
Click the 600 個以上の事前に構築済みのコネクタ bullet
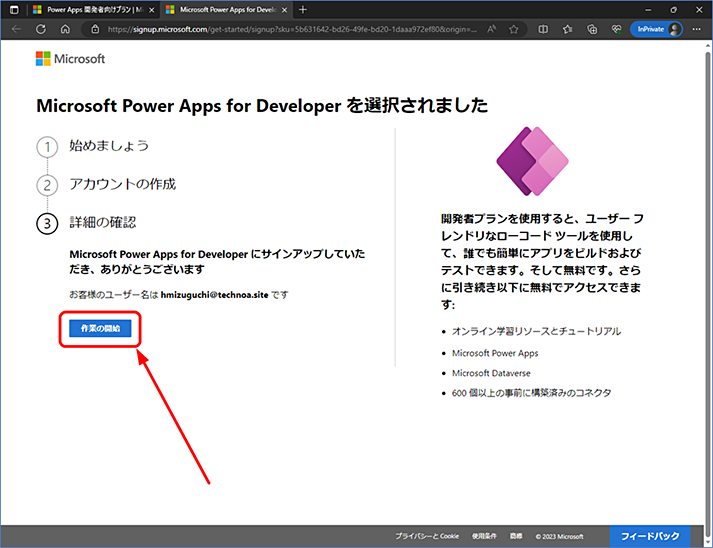pyautogui.click(x=531, y=393)
